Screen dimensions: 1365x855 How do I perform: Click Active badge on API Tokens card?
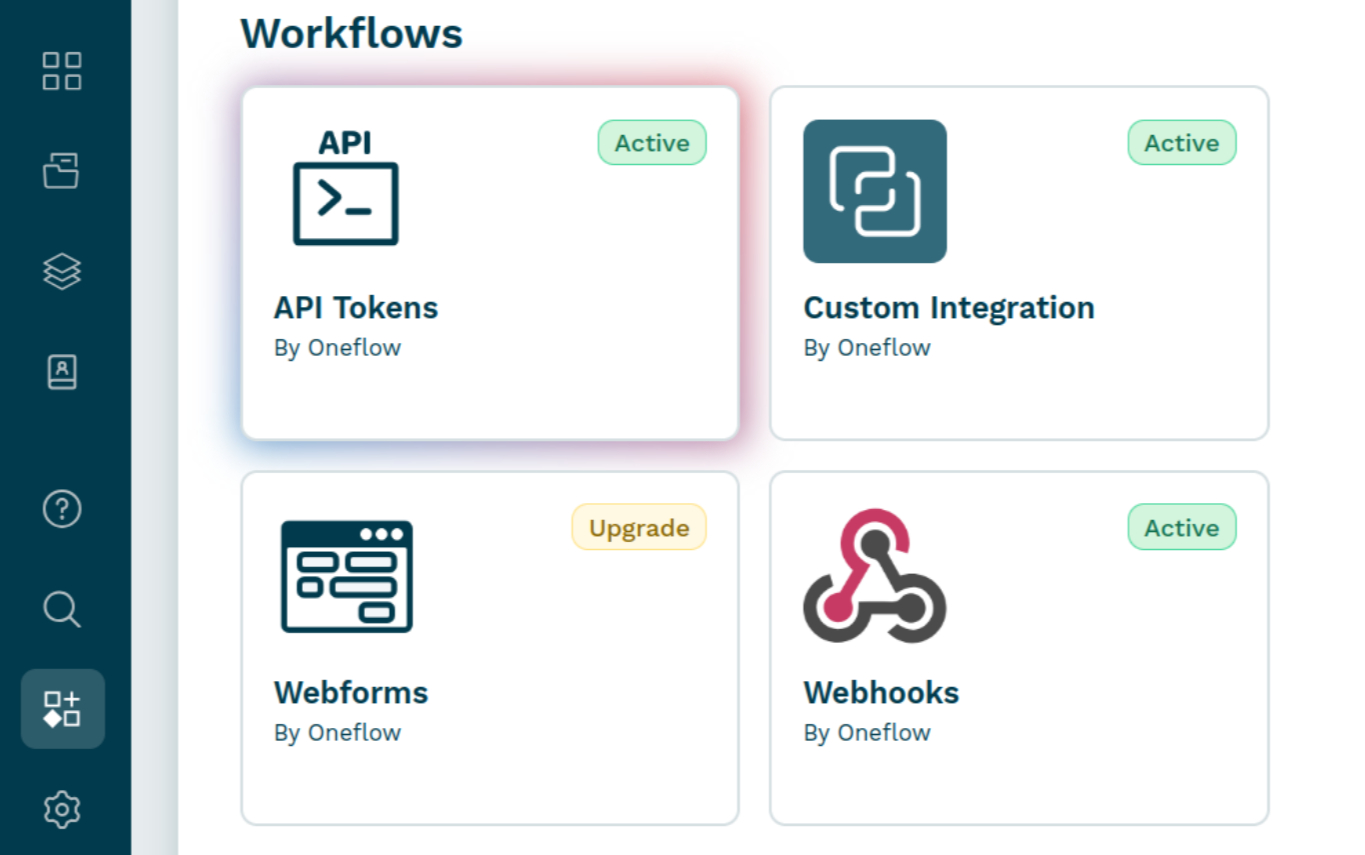(652, 143)
